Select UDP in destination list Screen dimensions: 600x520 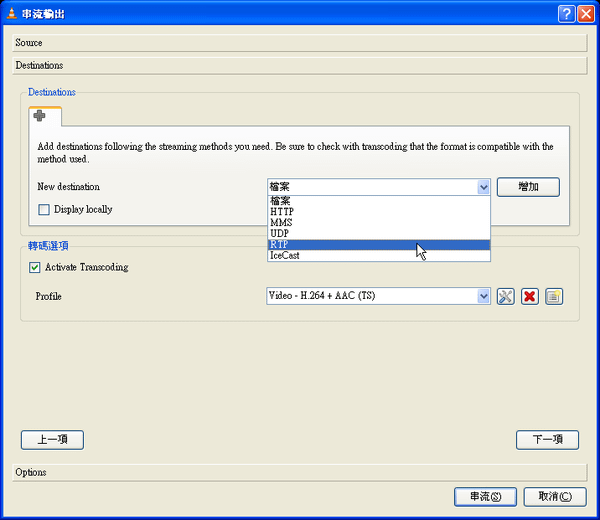(379, 233)
